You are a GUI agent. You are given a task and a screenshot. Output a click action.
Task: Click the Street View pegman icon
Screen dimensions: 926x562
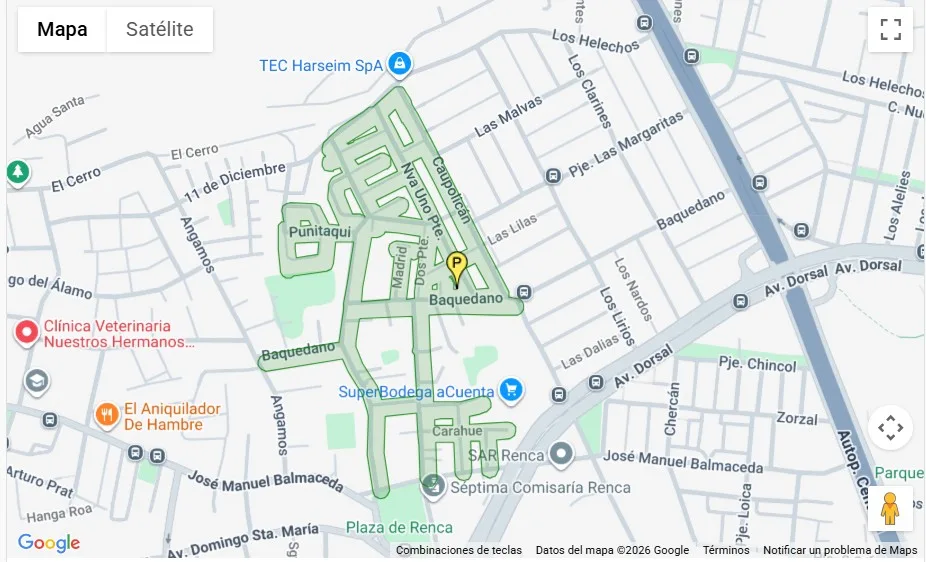[890, 508]
